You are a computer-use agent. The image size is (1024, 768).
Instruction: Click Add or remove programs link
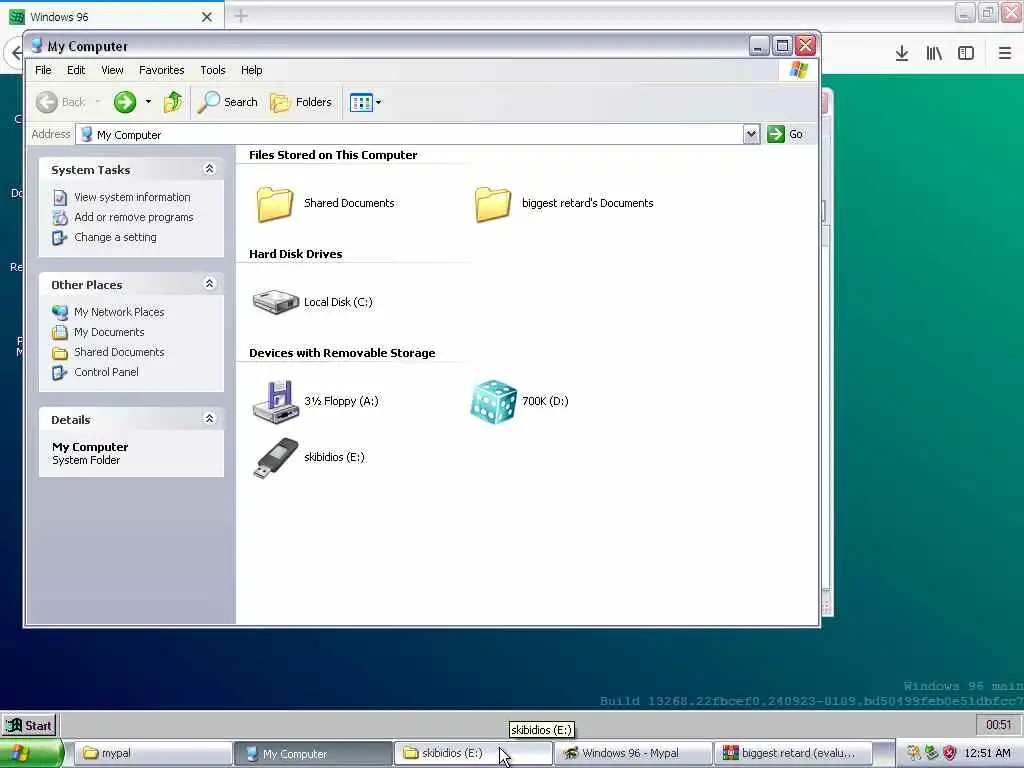tap(134, 217)
